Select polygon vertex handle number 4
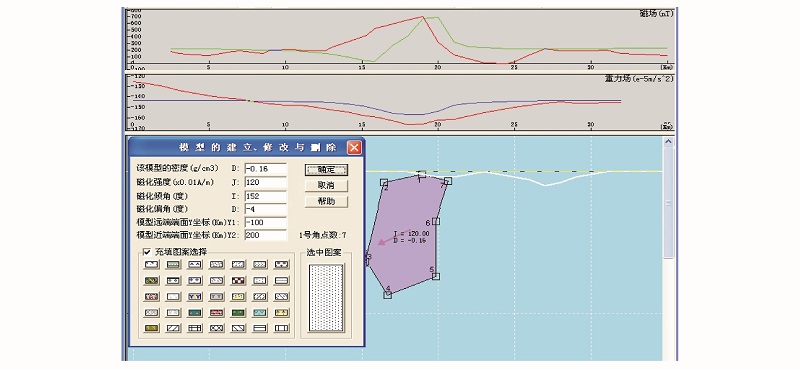This screenshot has height=369, width=800. tap(388, 294)
